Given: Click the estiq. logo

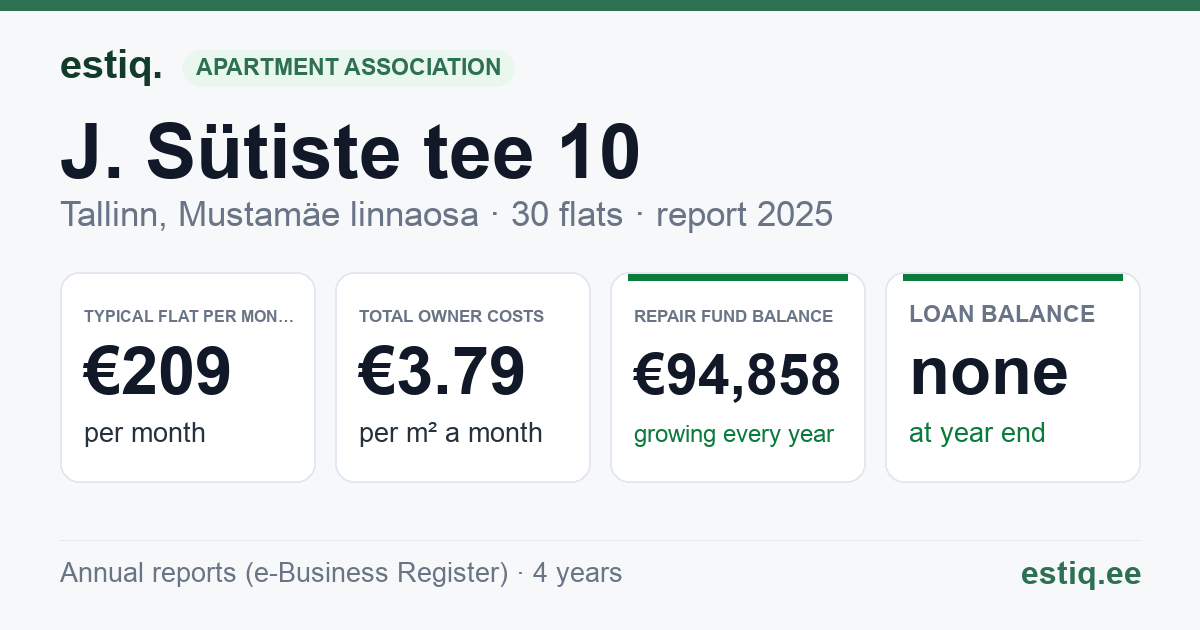Looking at the screenshot, I should point(111,66).
